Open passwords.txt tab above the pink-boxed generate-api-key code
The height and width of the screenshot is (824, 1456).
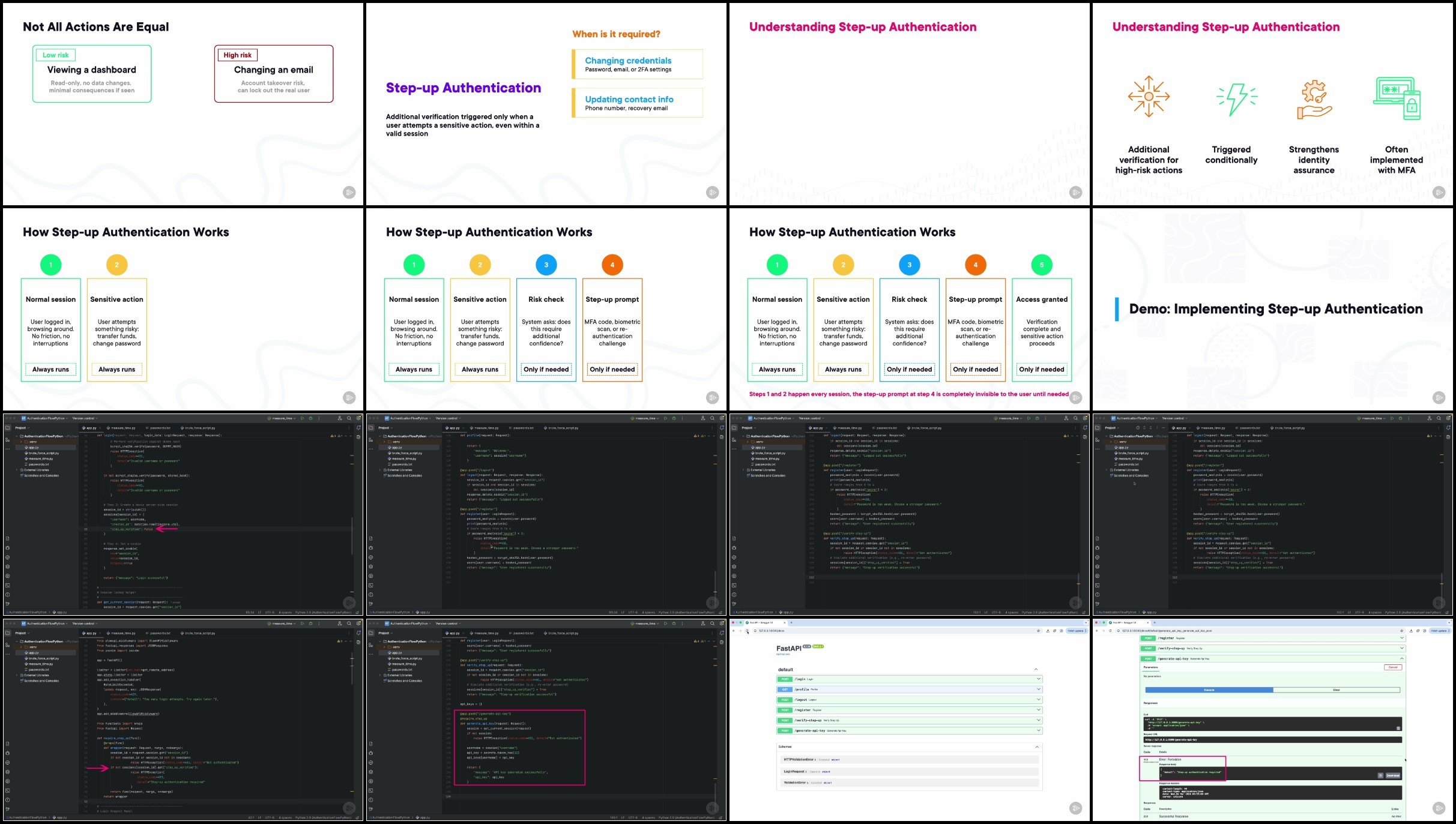pos(522,633)
